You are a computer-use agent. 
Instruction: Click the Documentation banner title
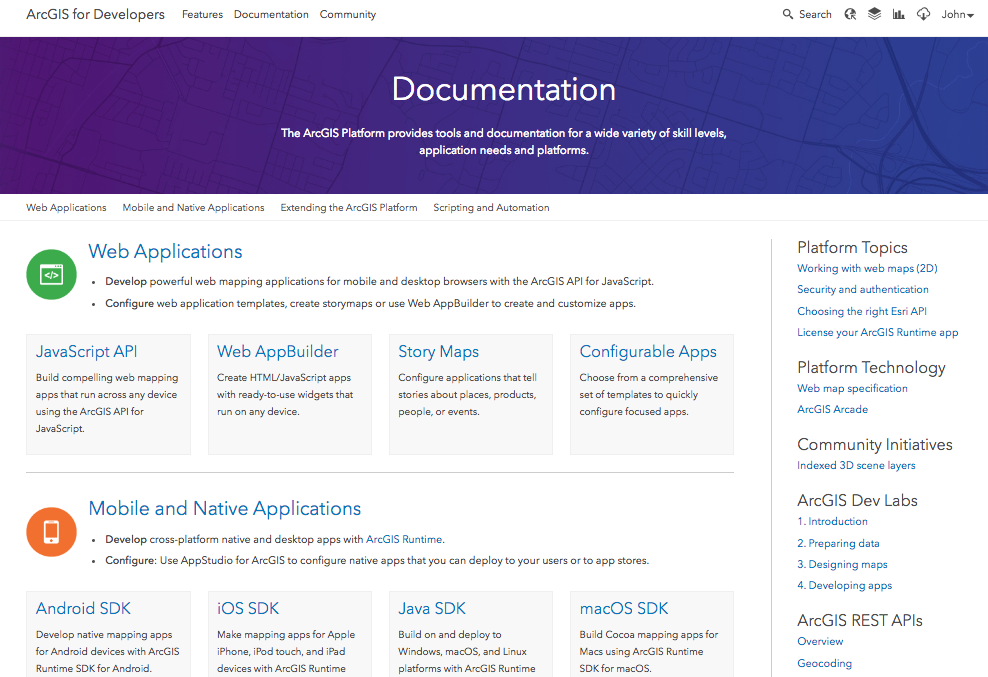[x=503, y=89]
